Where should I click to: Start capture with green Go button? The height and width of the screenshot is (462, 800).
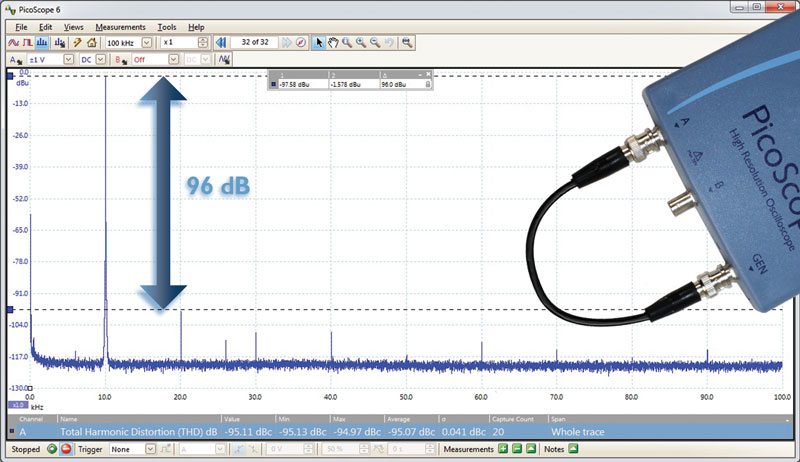[51, 450]
